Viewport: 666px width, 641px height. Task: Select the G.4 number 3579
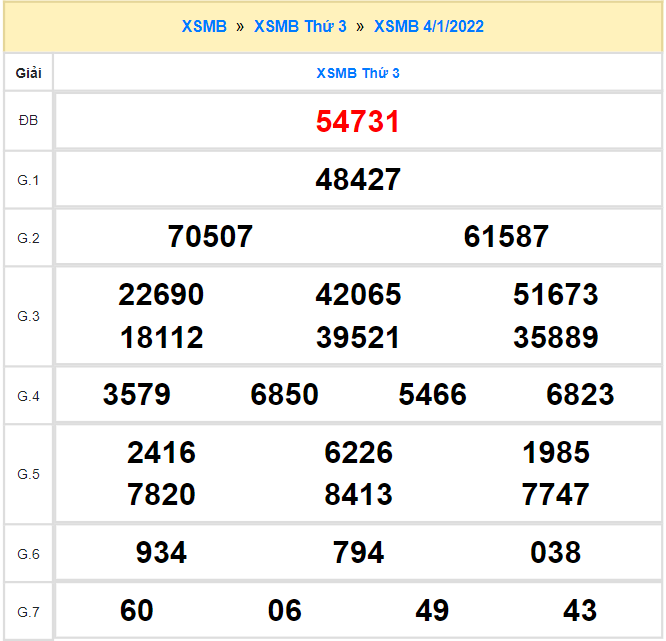(x=137, y=395)
